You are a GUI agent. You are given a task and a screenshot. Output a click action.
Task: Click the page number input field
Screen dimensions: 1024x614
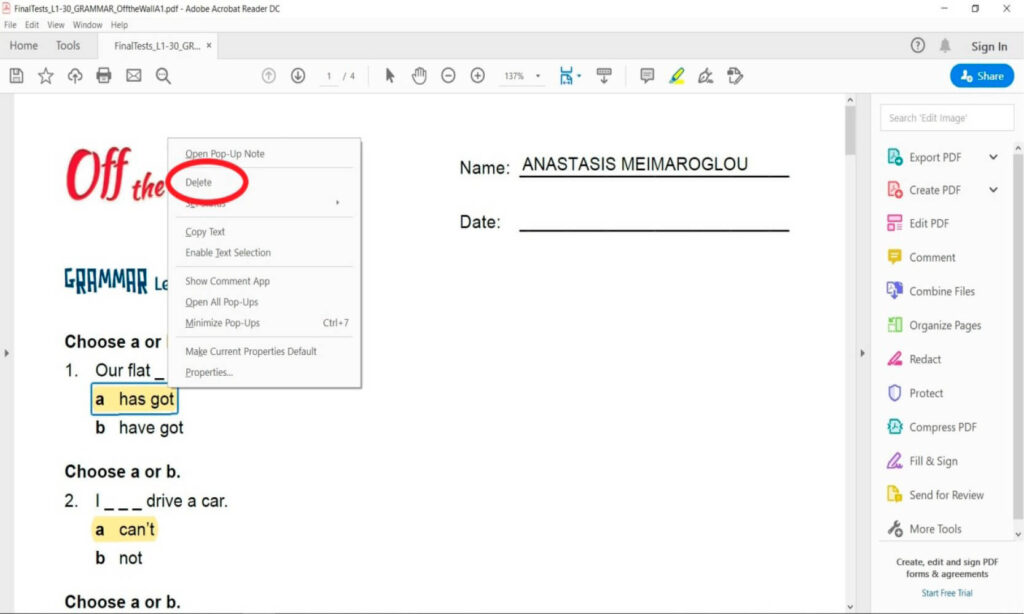coord(329,76)
